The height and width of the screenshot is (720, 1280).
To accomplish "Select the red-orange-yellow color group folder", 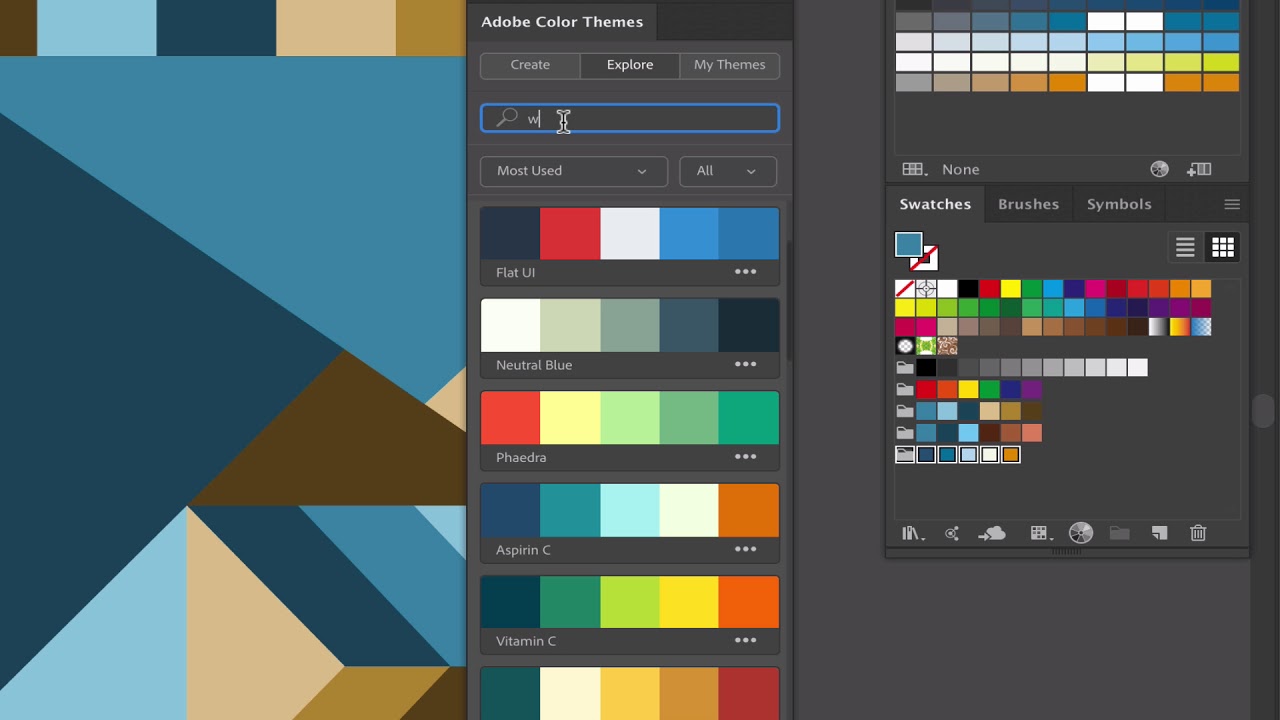I will (x=905, y=390).
